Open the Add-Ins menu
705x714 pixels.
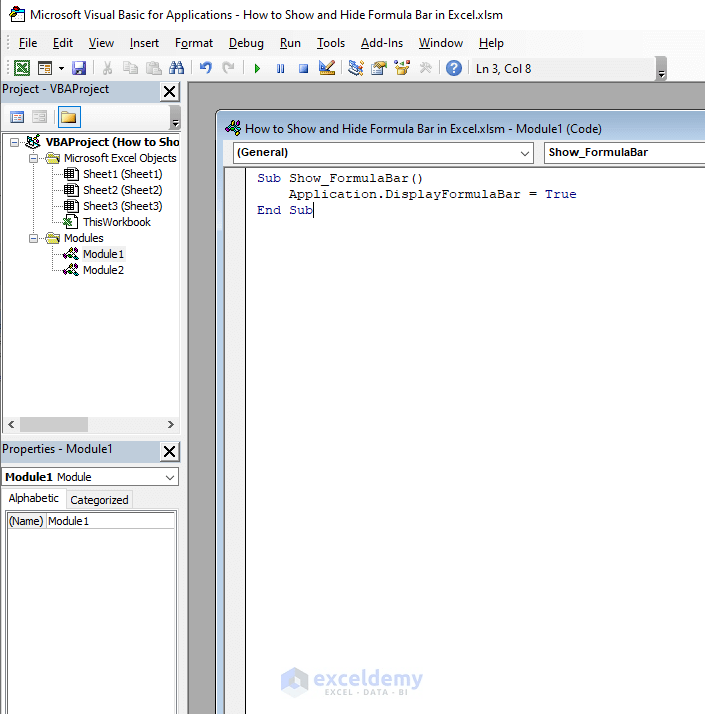pos(382,43)
